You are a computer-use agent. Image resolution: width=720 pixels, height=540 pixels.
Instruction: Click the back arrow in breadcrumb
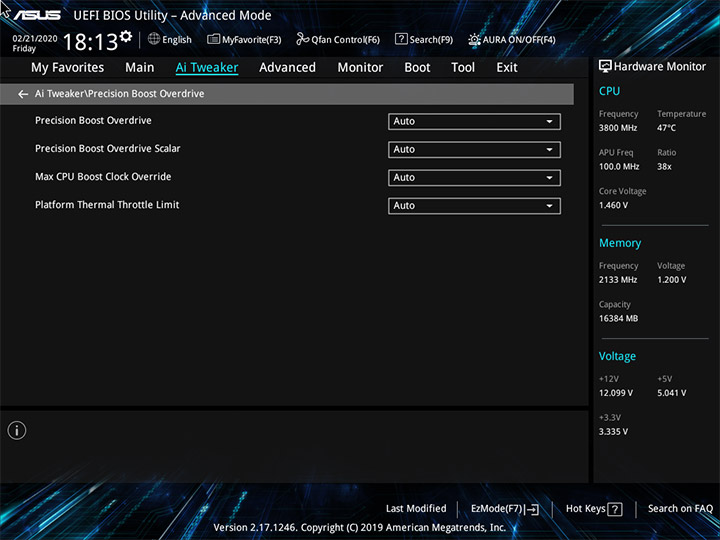click(22, 94)
